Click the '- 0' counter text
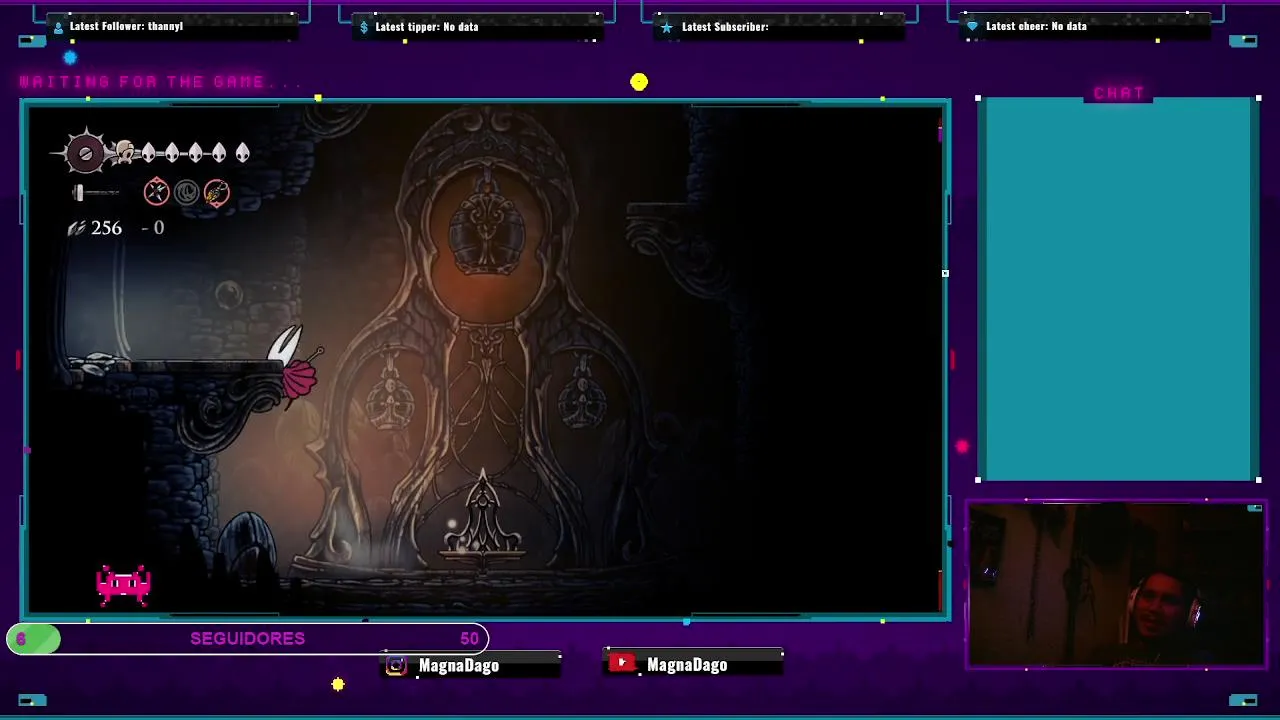The width and height of the screenshot is (1280, 720). [x=152, y=228]
